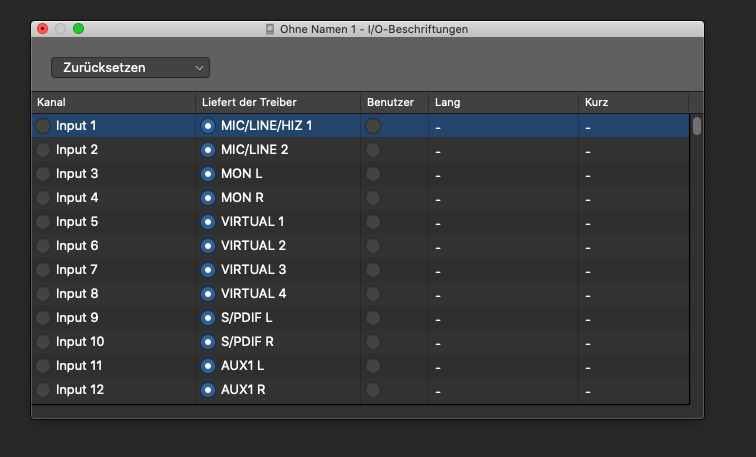
Task: Click the S/PDIF R driver radio button
Action: point(208,342)
